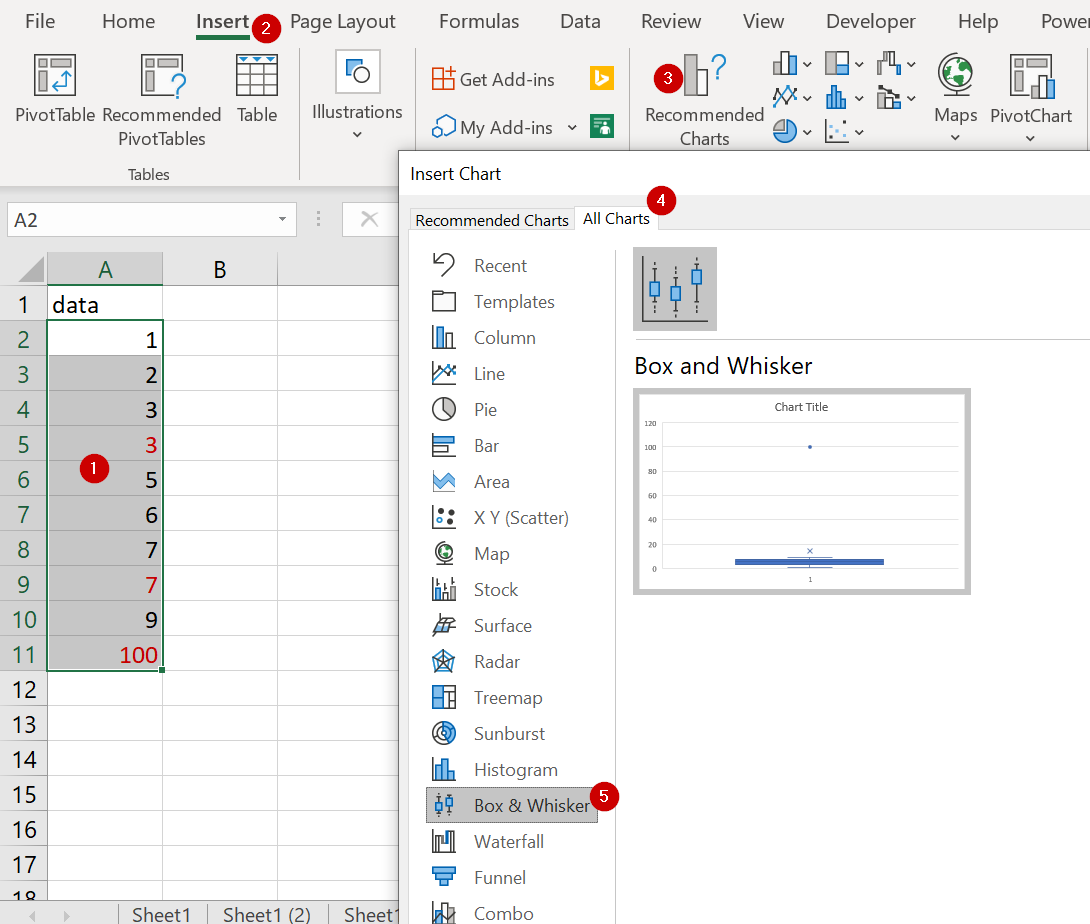Open the Maps chart button
Image resolution: width=1090 pixels, height=924 pixels.
(955, 97)
